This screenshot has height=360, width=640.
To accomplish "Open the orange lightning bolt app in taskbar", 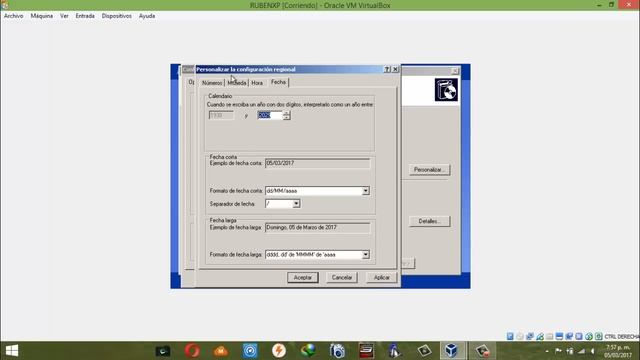I will [279, 351].
